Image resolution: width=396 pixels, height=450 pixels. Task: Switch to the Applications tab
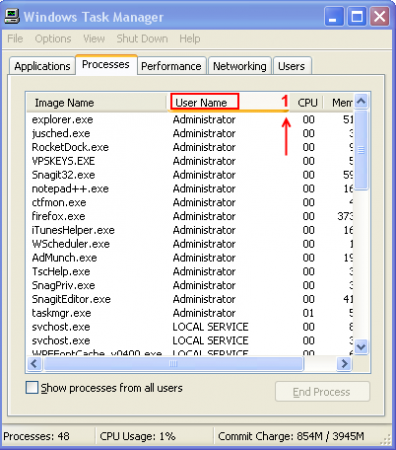point(42,66)
